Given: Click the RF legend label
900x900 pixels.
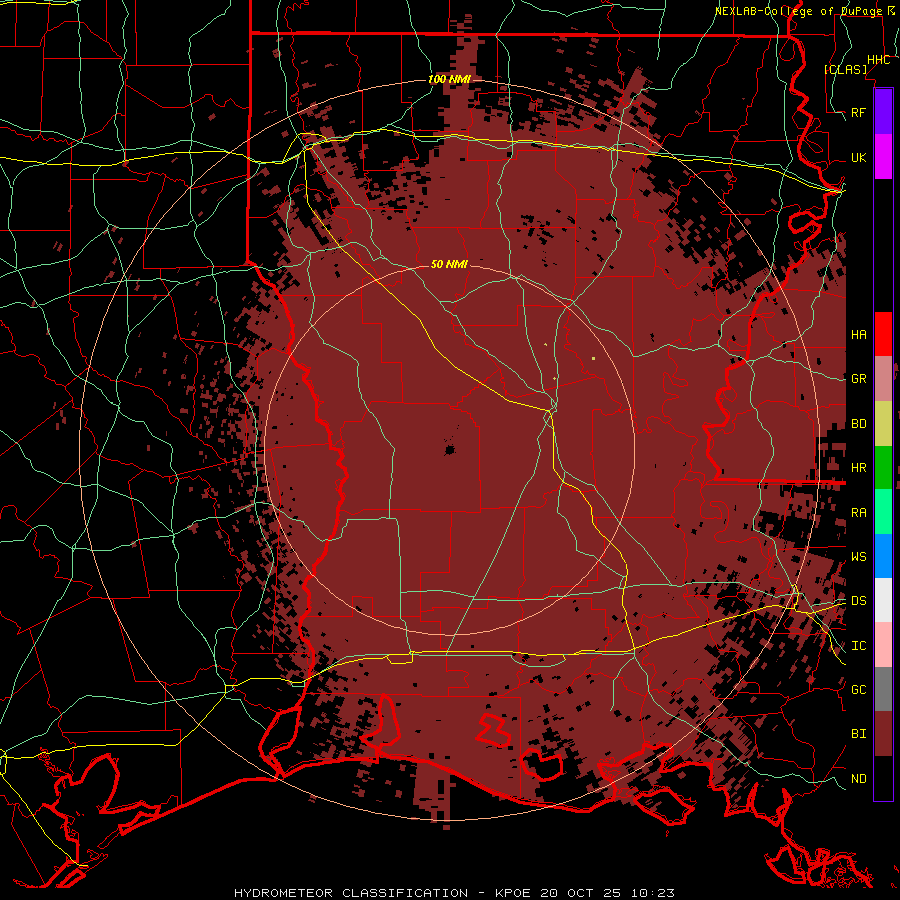Looking at the screenshot, I should point(858,112).
